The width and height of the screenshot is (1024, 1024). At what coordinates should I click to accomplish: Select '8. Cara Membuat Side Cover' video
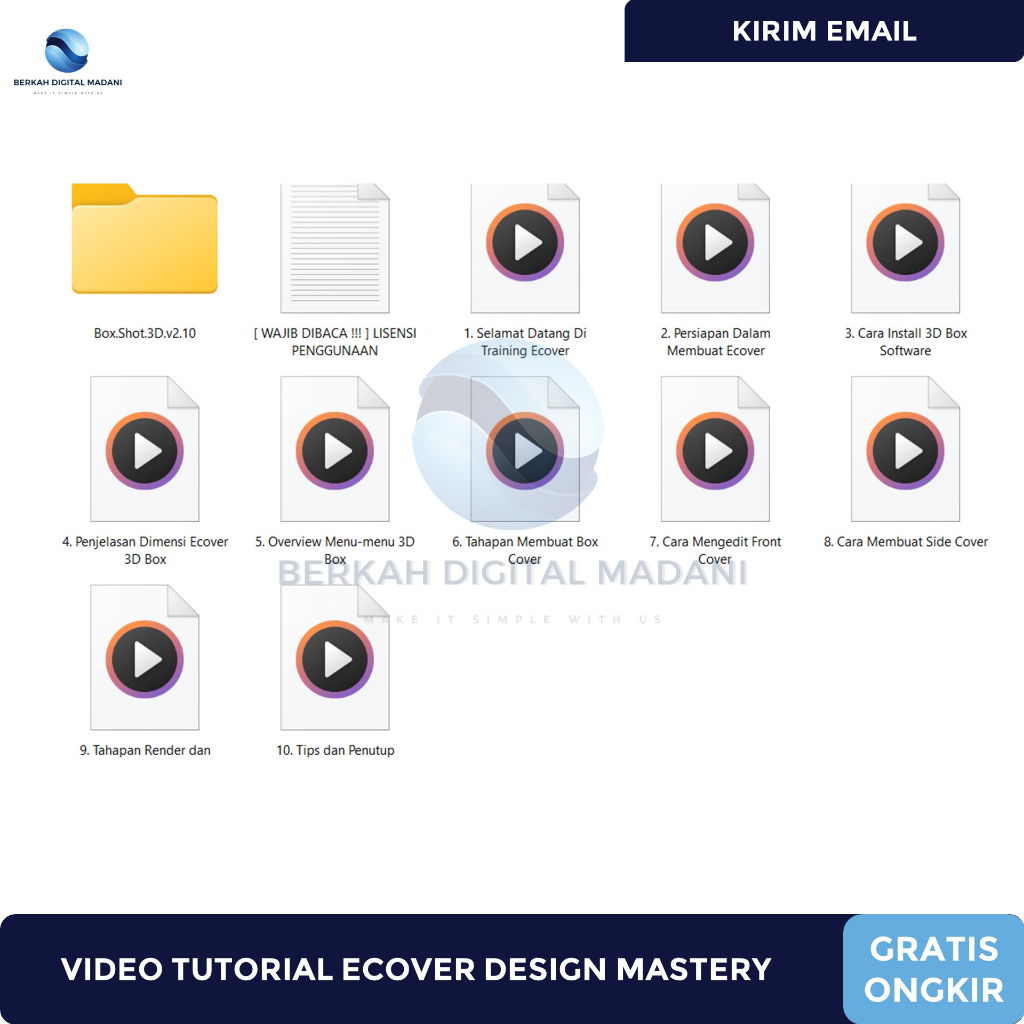pos(905,449)
